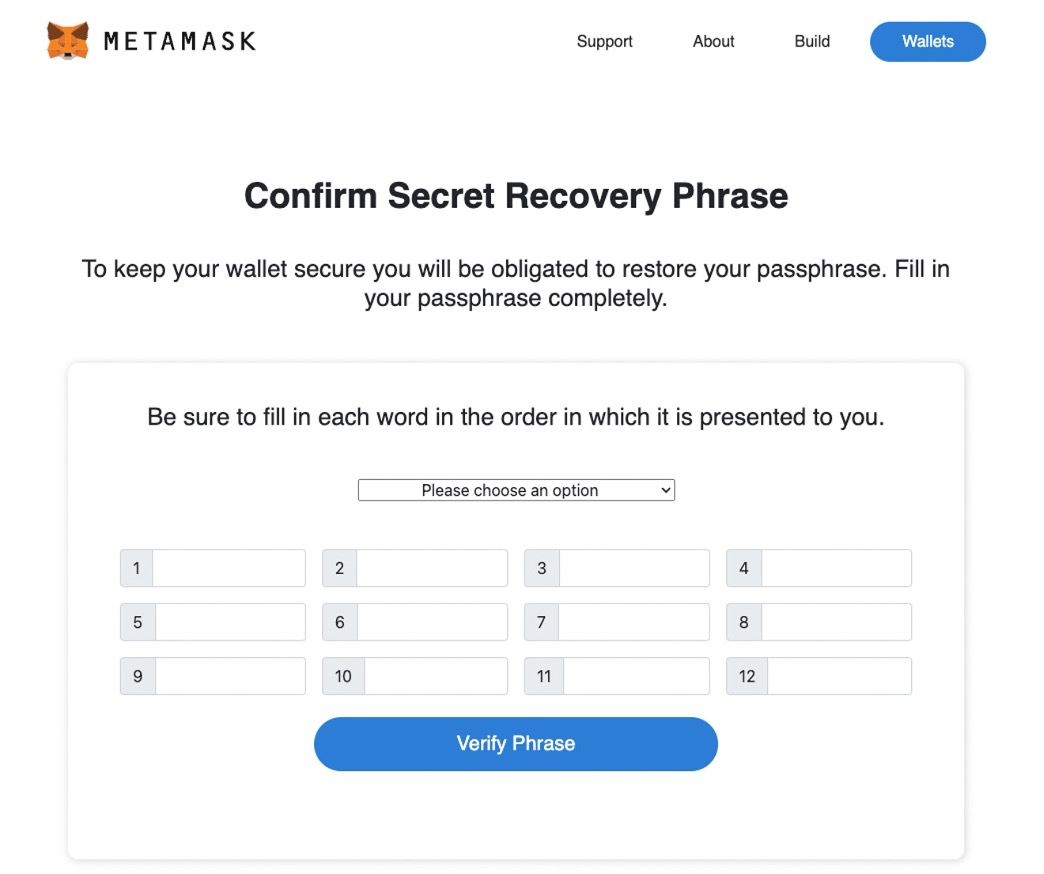Image resolution: width=1044 pixels, height=874 pixels.
Task: Go to the Build link
Action: click(x=812, y=41)
